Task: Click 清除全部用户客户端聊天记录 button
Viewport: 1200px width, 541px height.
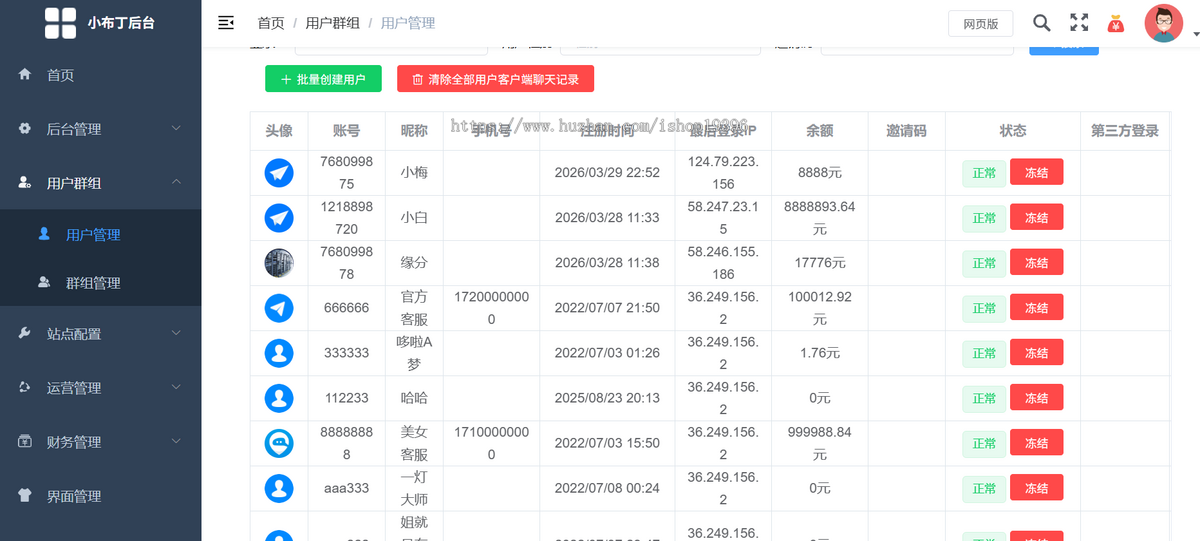Action: tap(495, 79)
